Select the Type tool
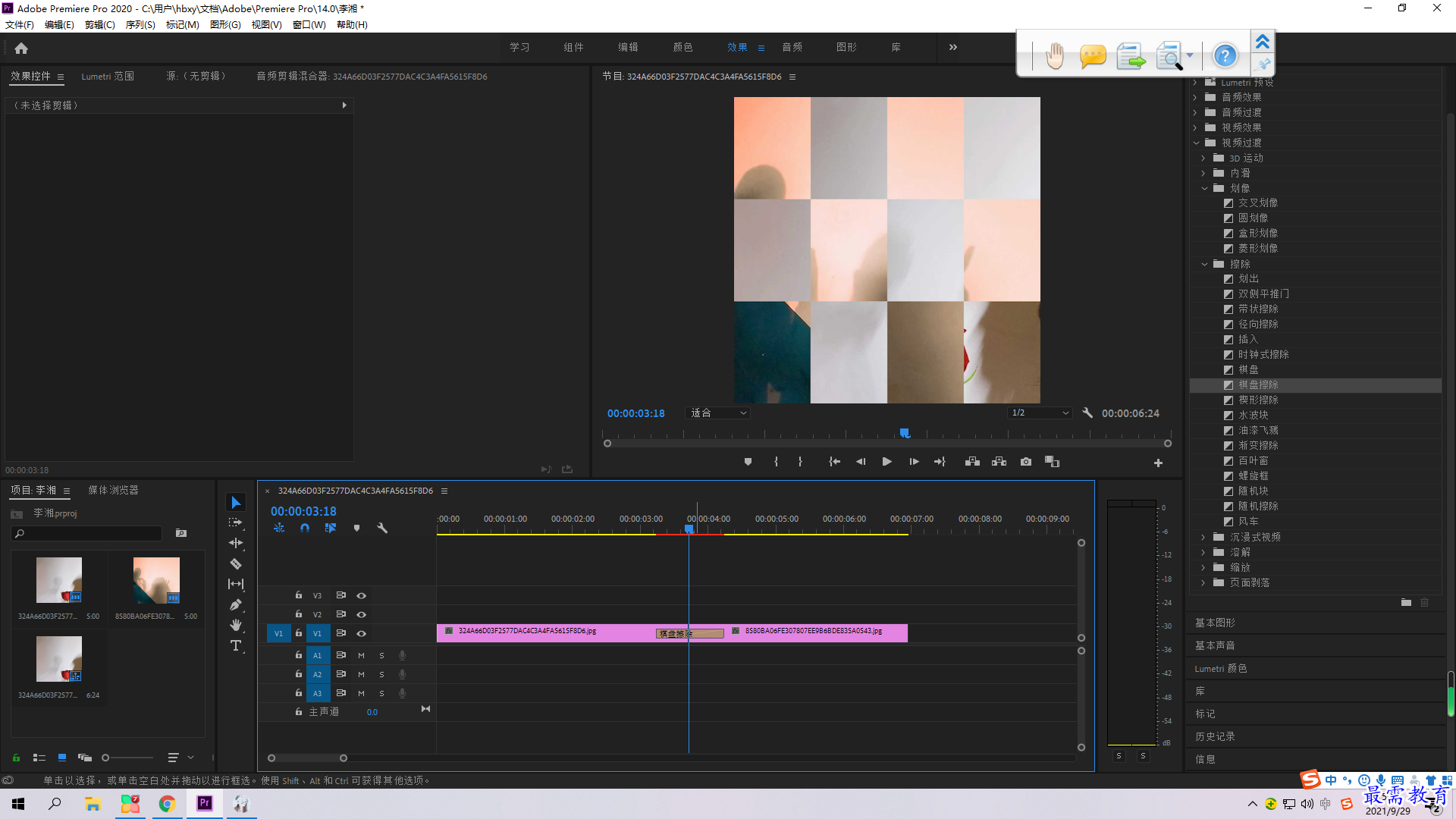Image resolution: width=1456 pixels, height=819 pixels. tap(236, 645)
